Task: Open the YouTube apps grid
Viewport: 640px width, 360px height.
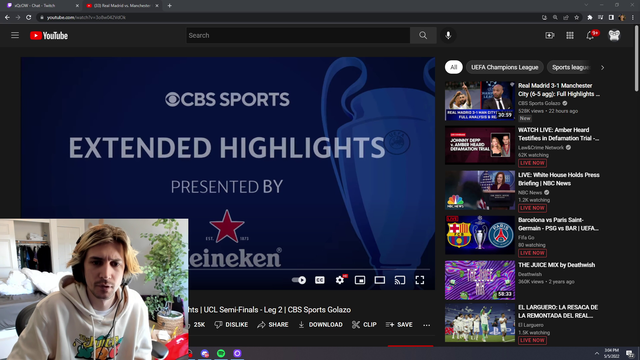Action: click(x=570, y=36)
